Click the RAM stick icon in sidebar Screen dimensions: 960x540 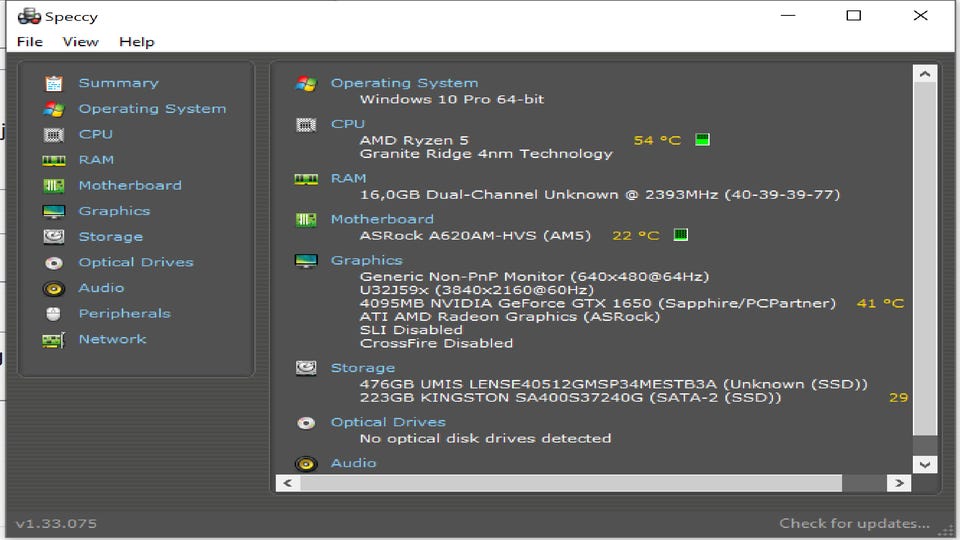[54, 160]
